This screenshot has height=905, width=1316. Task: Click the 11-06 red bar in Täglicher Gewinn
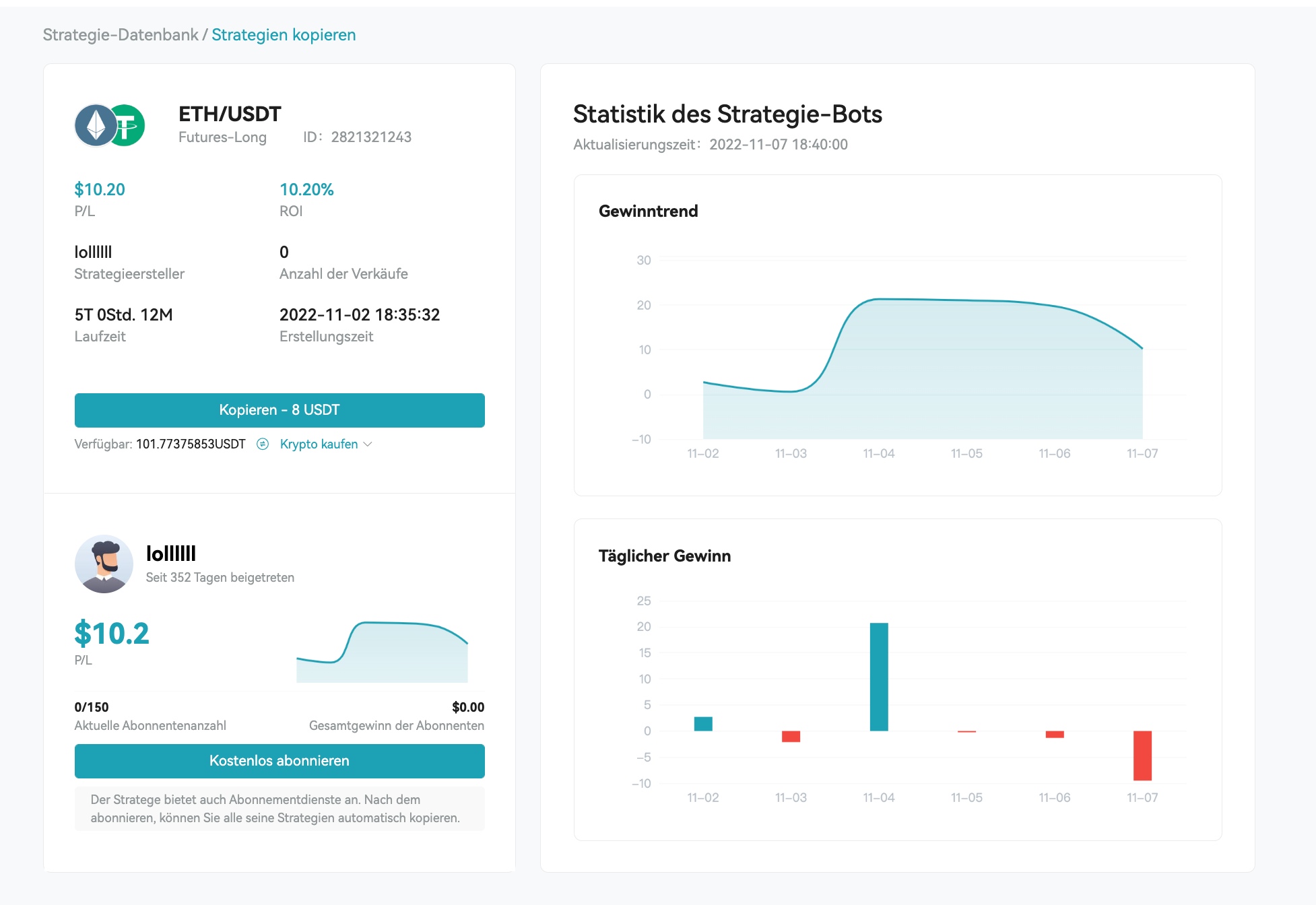(x=1055, y=735)
